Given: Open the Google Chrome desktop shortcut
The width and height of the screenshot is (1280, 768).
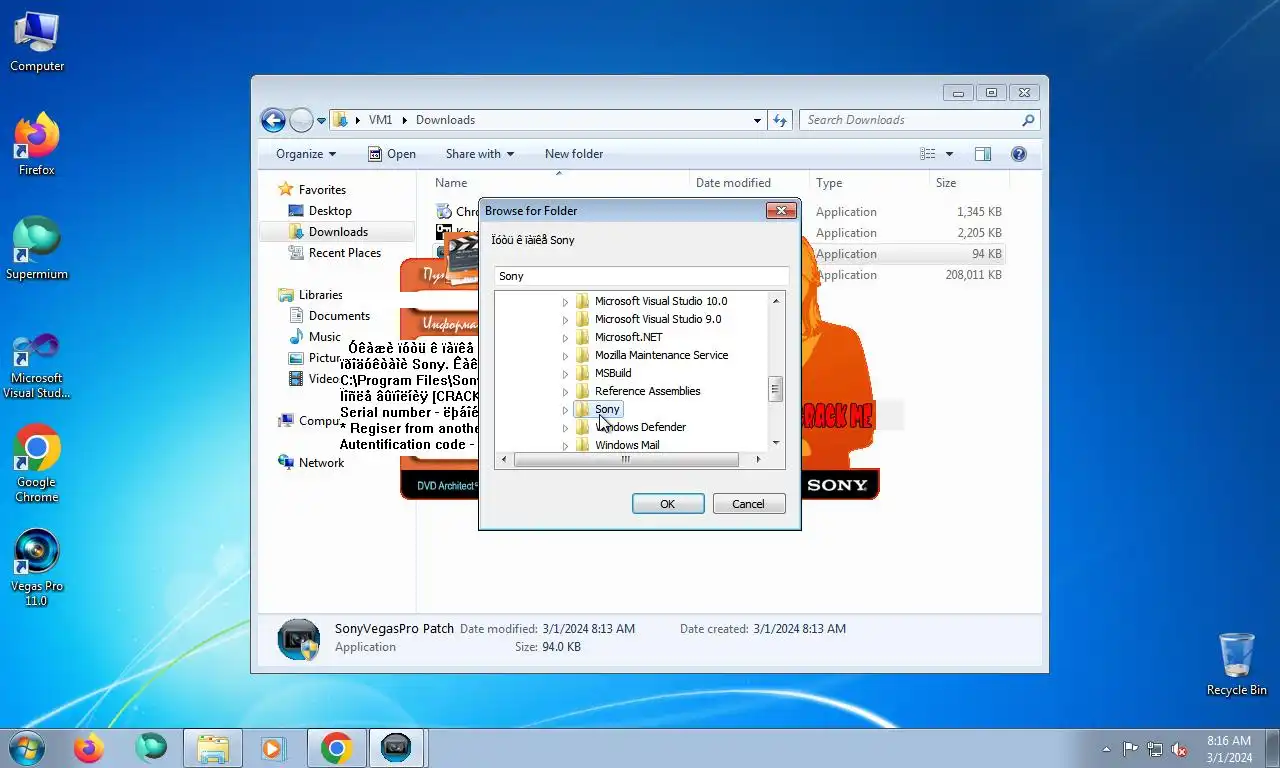Looking at the screenshot, I should coord(37,463).
